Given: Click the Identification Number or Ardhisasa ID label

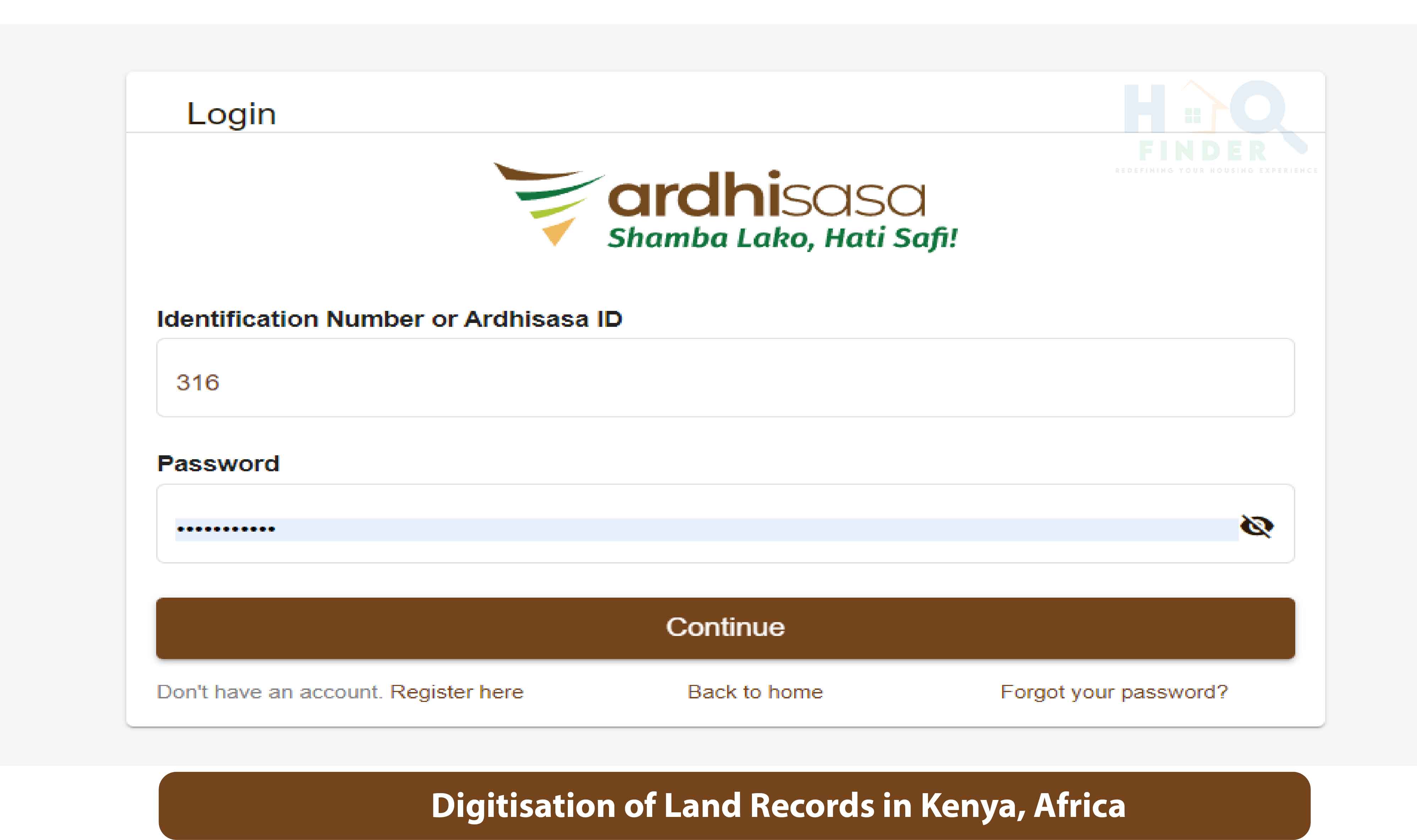Looking at the screenshot, I should [389, 319].
